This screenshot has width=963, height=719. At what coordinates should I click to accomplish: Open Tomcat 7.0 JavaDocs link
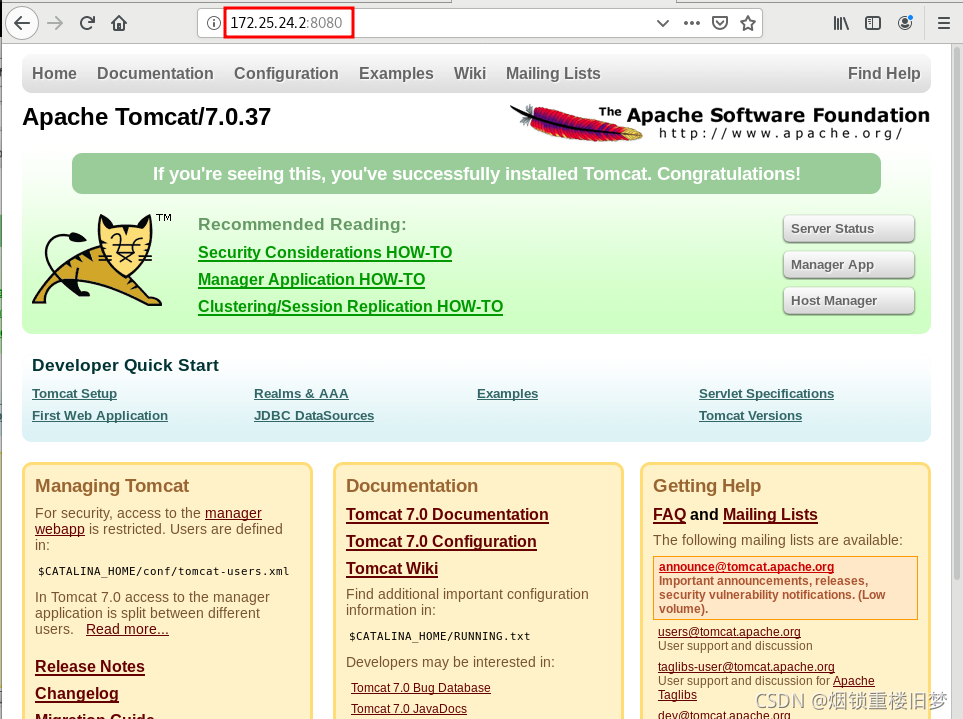(x=408, y=709)
